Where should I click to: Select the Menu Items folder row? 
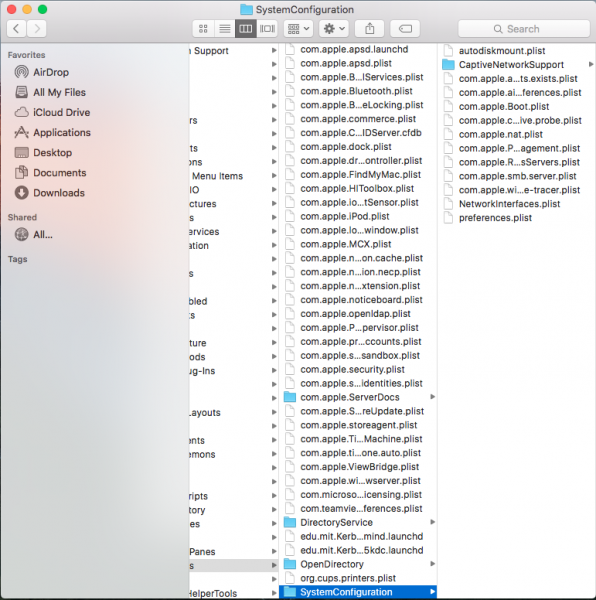233,176
